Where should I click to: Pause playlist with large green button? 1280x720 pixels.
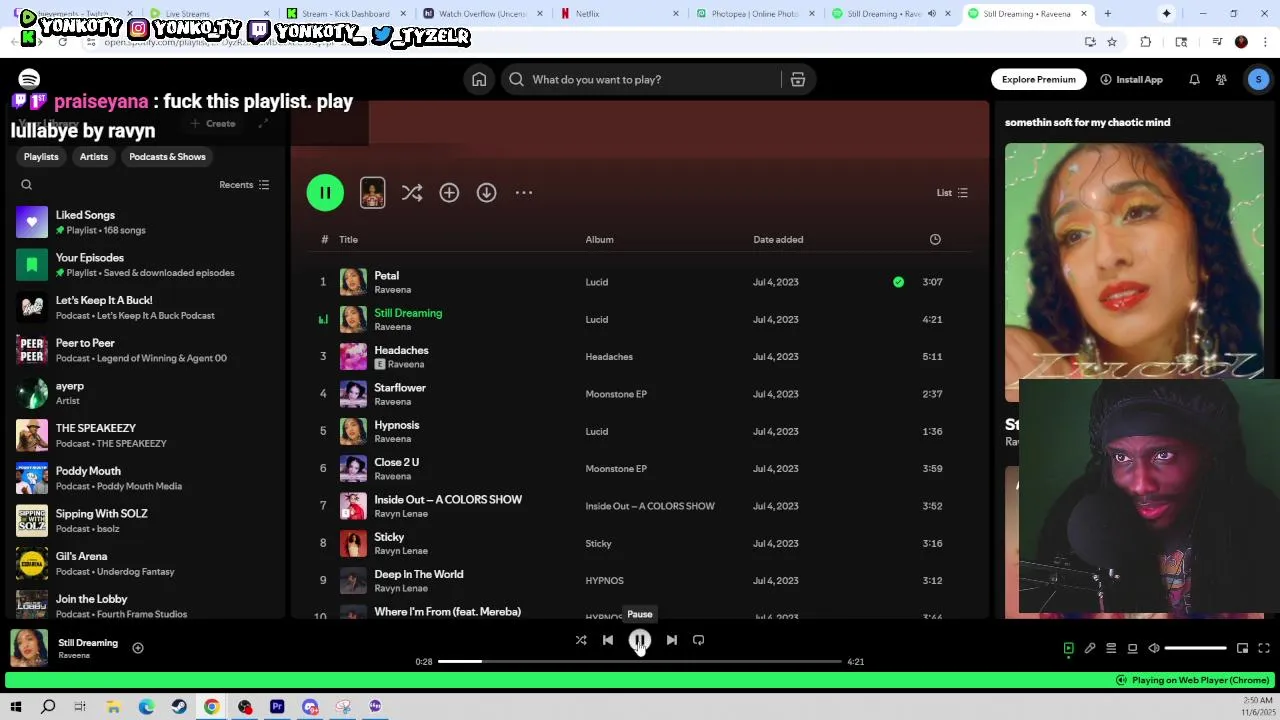tap(325, 193)
